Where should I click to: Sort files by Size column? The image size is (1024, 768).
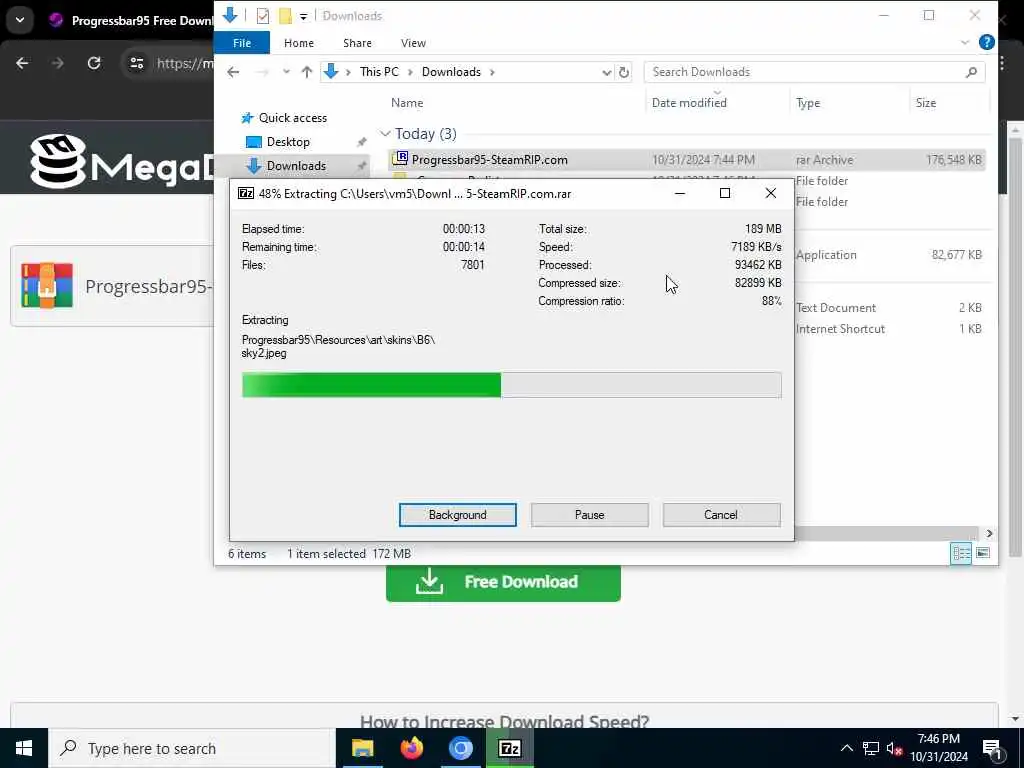925,103
